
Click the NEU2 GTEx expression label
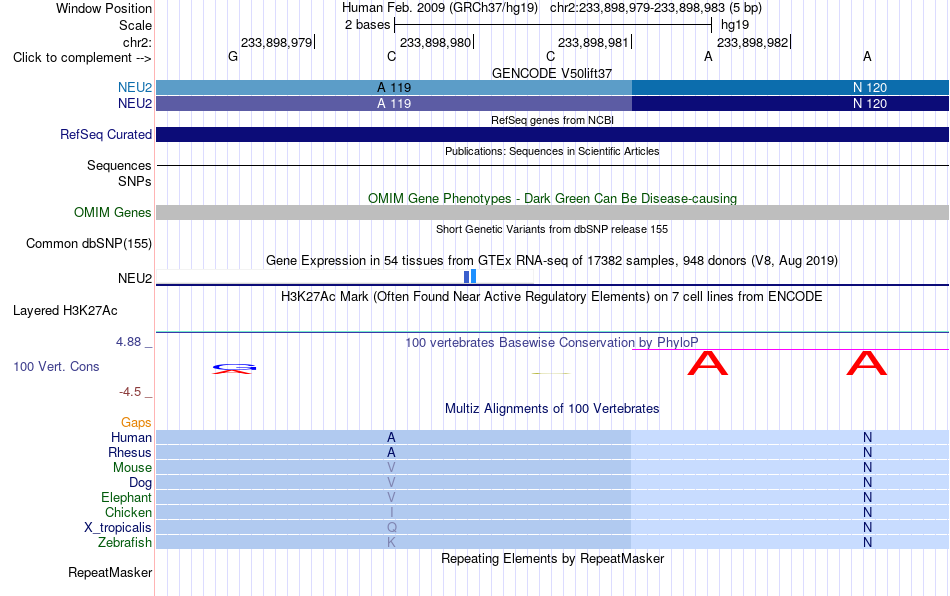tap(135, 279)
